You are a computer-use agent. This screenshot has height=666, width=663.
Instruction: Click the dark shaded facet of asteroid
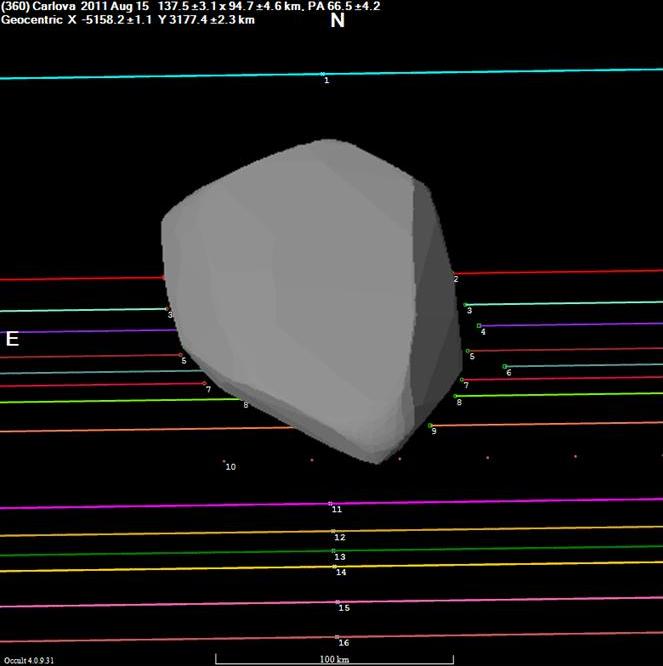[x=430, y=300]
